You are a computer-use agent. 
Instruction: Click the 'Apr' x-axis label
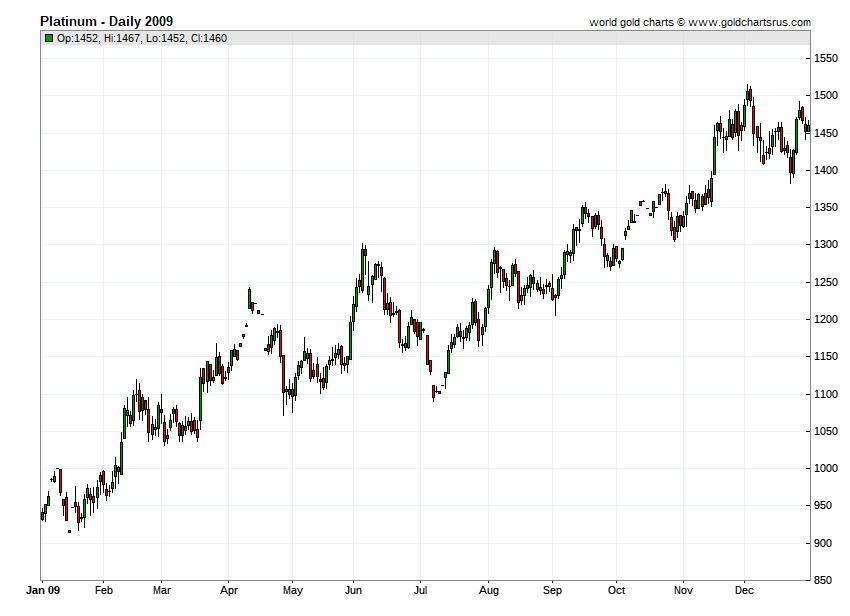coord(229,591)
